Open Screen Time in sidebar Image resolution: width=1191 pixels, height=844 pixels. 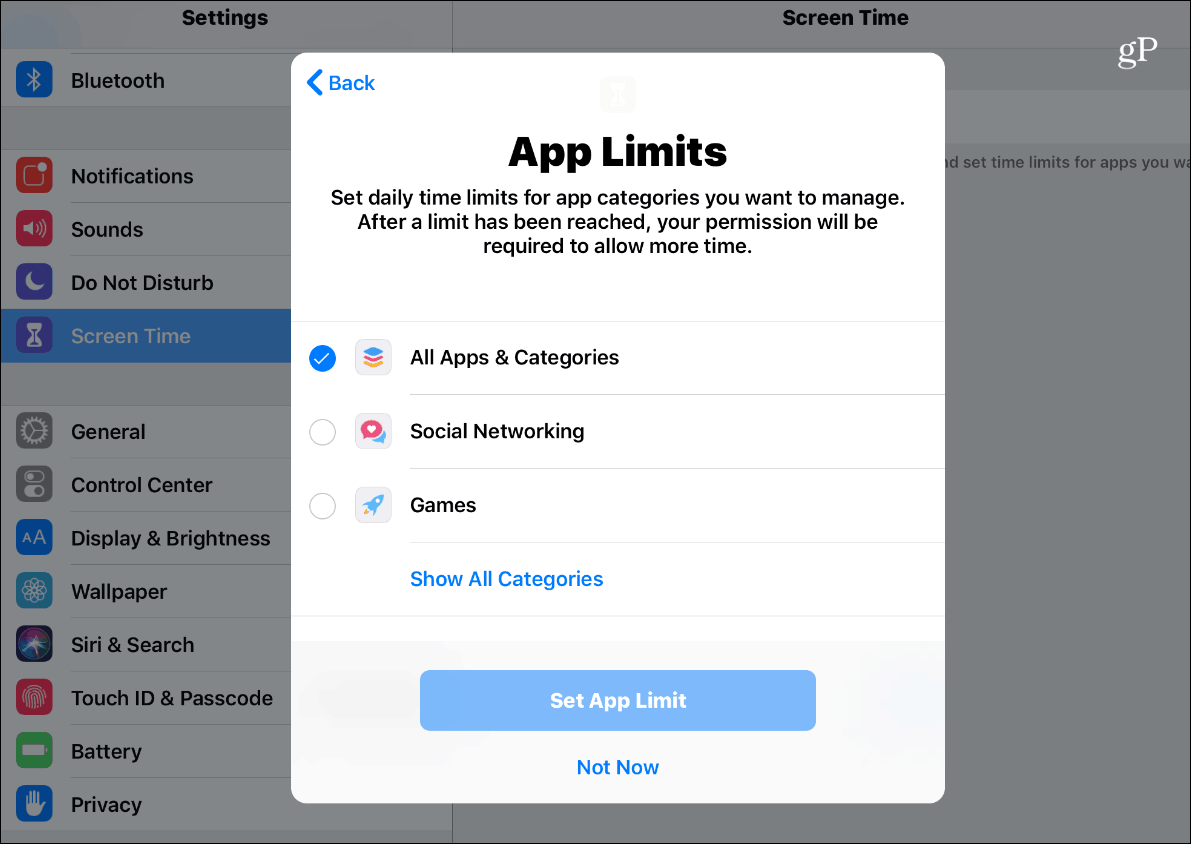(x=146, y=335)
